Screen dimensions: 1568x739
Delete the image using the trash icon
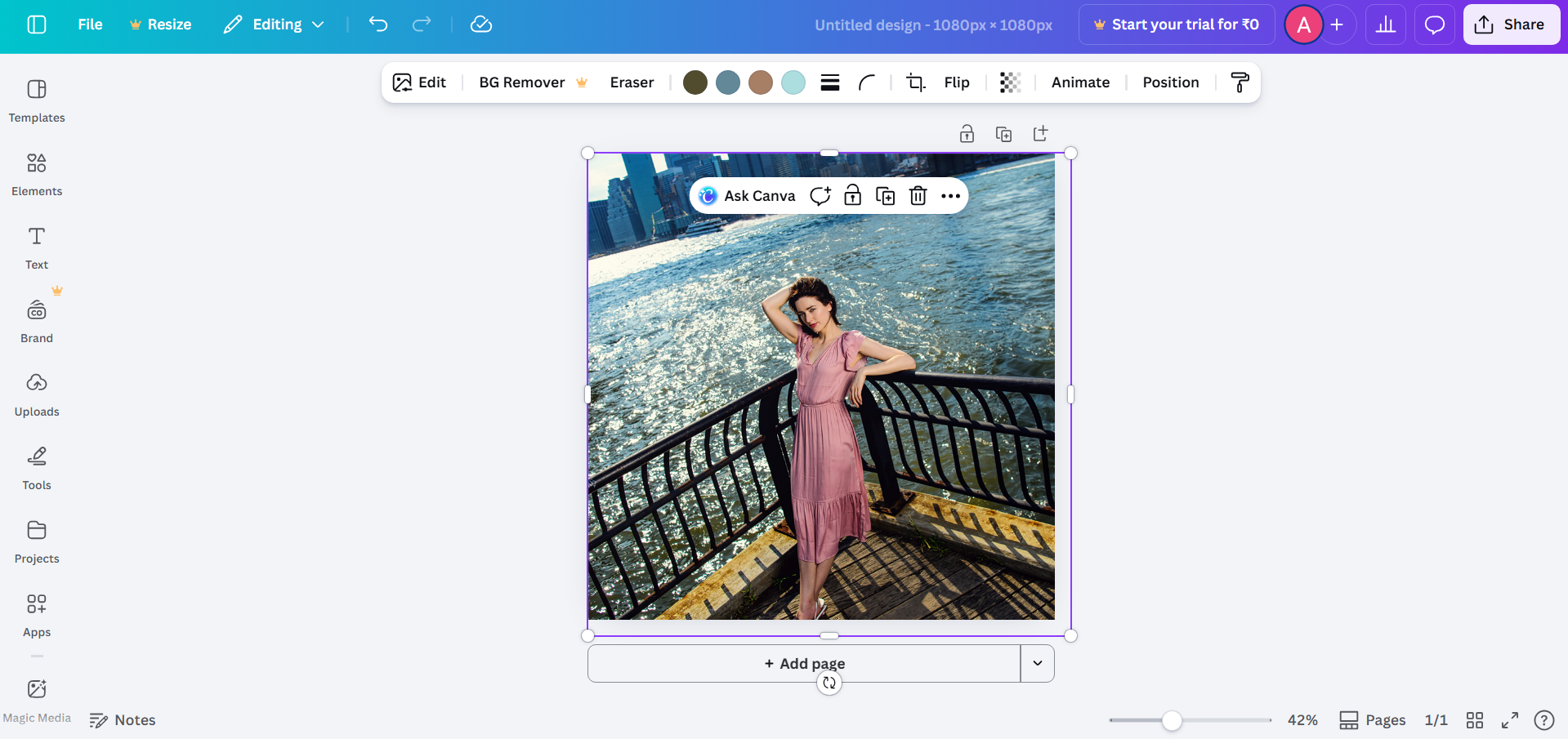coord(918,195)
